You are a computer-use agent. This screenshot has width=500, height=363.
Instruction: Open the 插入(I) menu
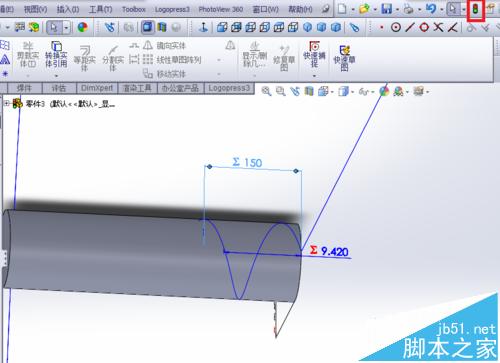pyautogui.click(x=68, y=9)
